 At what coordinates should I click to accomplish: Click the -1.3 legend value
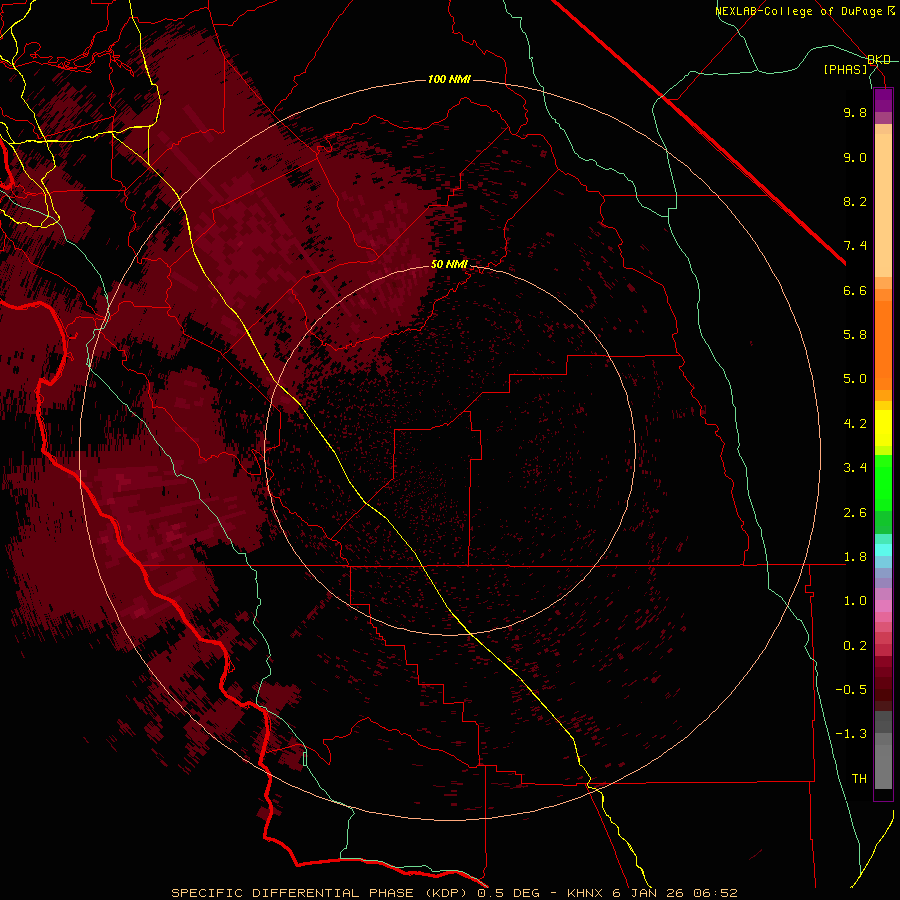tap(851, 734)
